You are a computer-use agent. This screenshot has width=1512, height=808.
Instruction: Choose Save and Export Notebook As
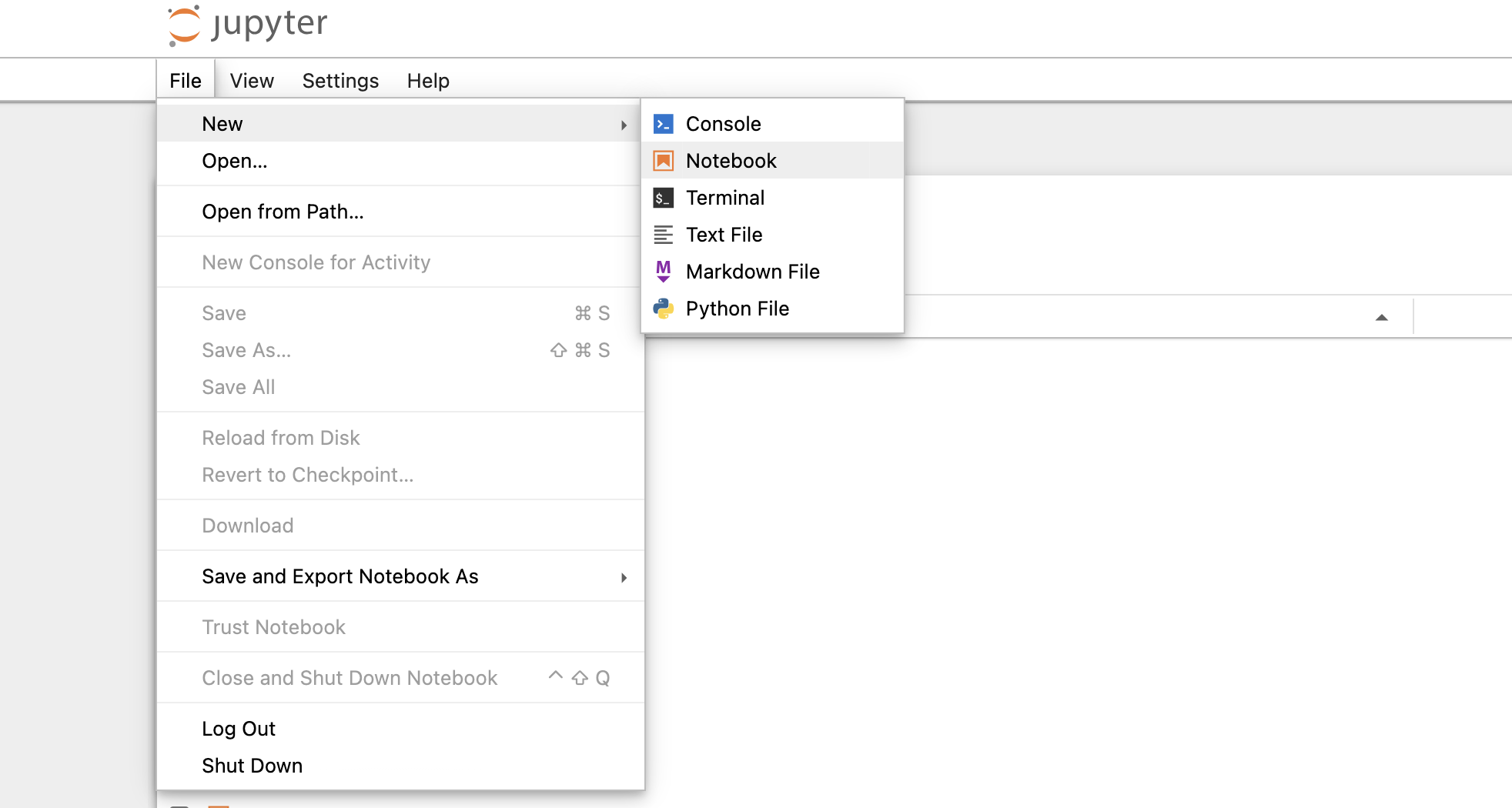click(400, 576)
